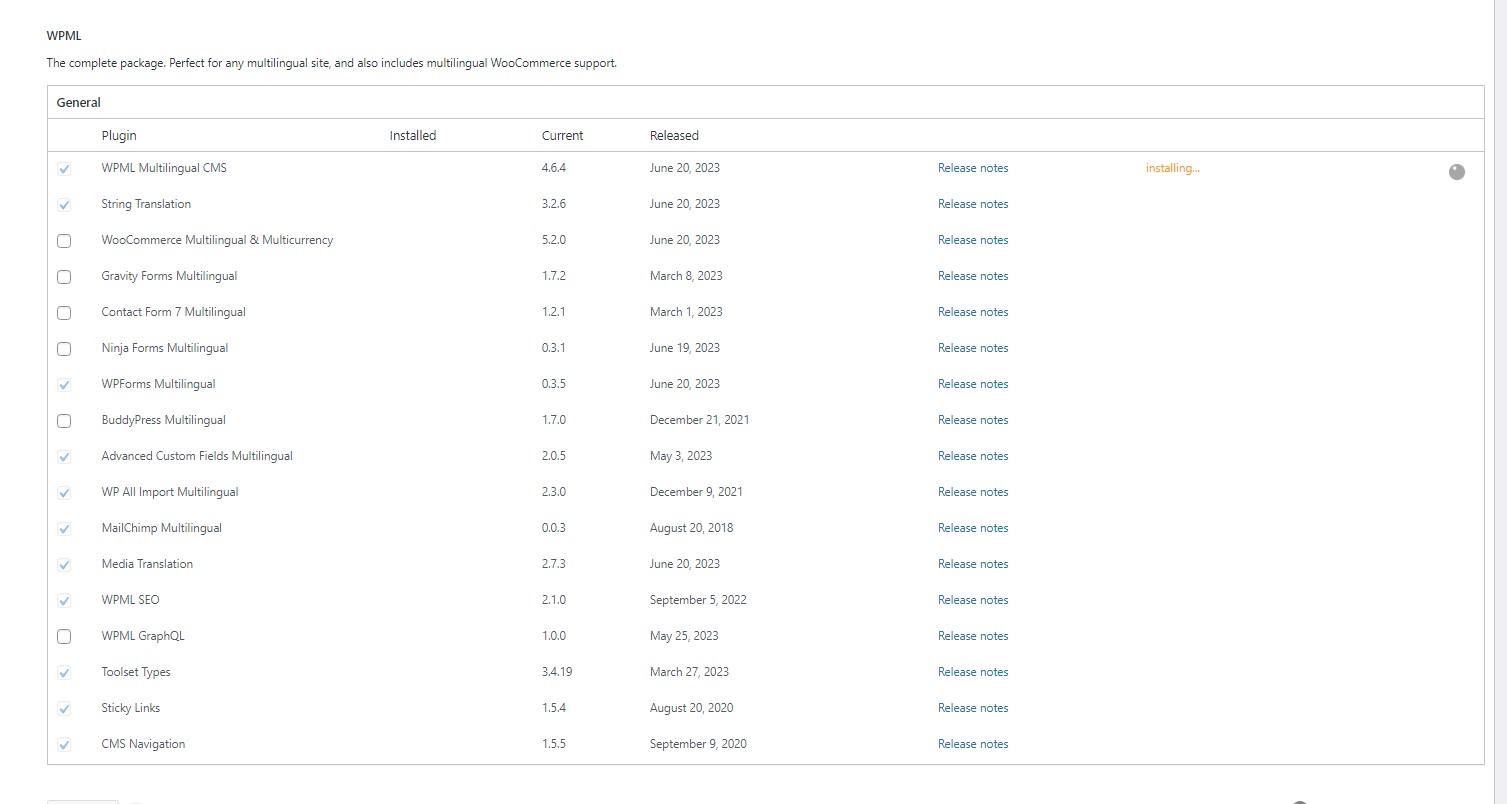The image size is (1507, 804).
Task: Open Release notes for Sticky Links
Action: [973, 708]
